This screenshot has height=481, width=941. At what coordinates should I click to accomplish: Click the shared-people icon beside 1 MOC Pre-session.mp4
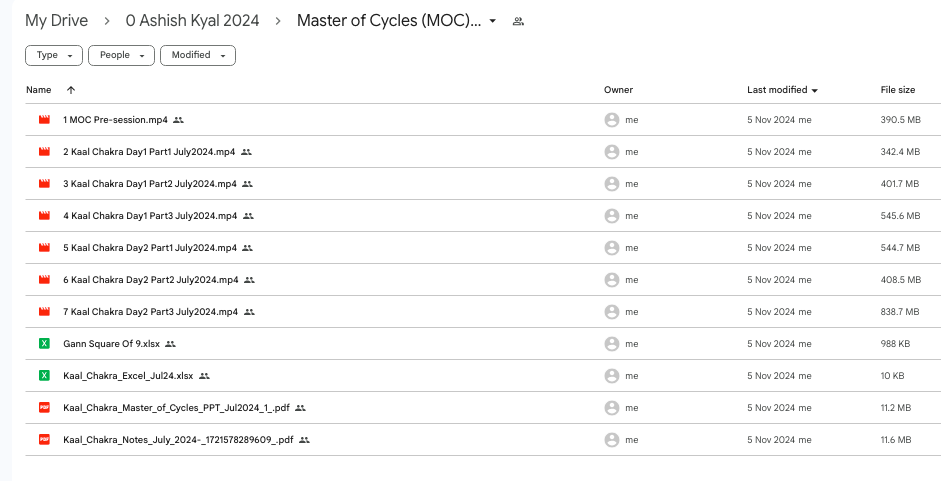point(179,120)
